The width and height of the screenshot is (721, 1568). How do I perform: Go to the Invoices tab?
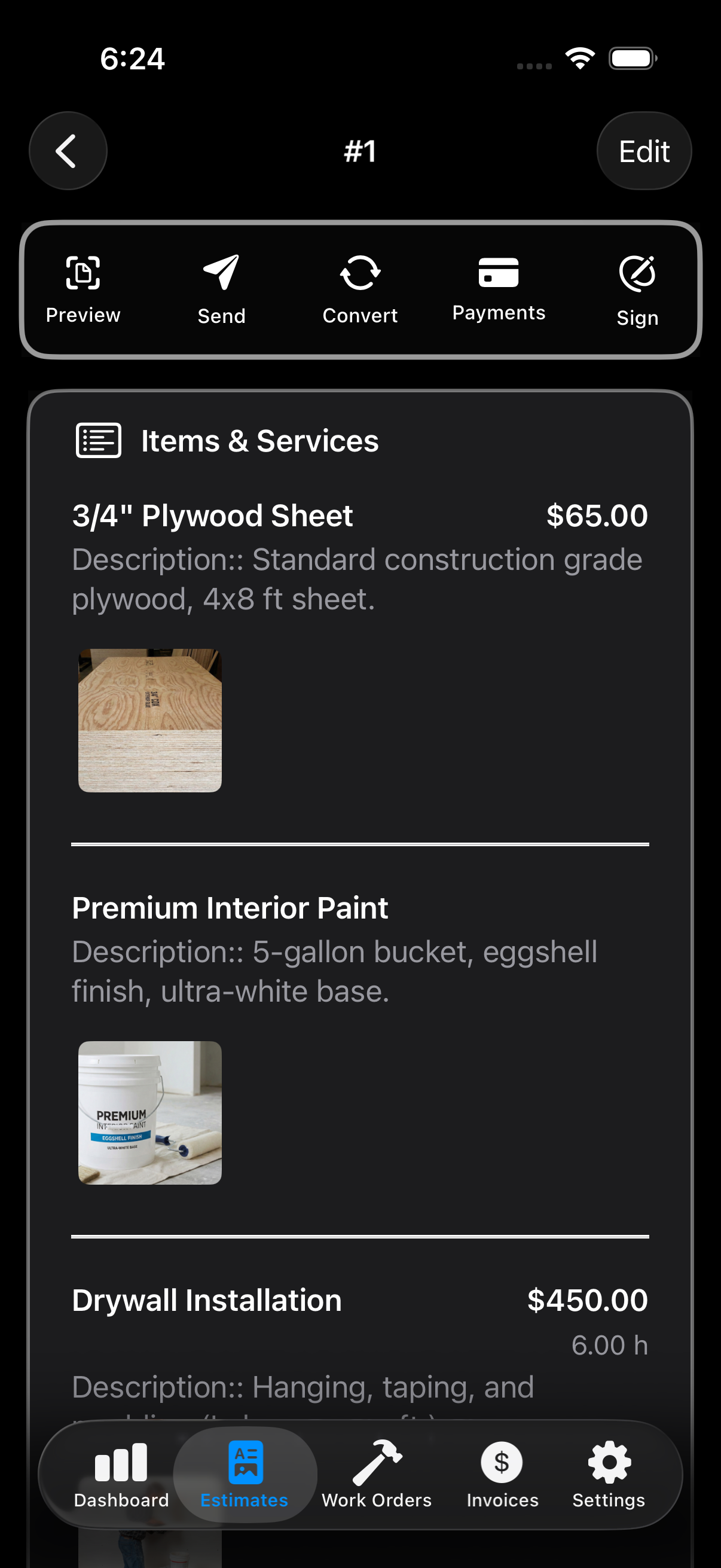coord(502,1474)
